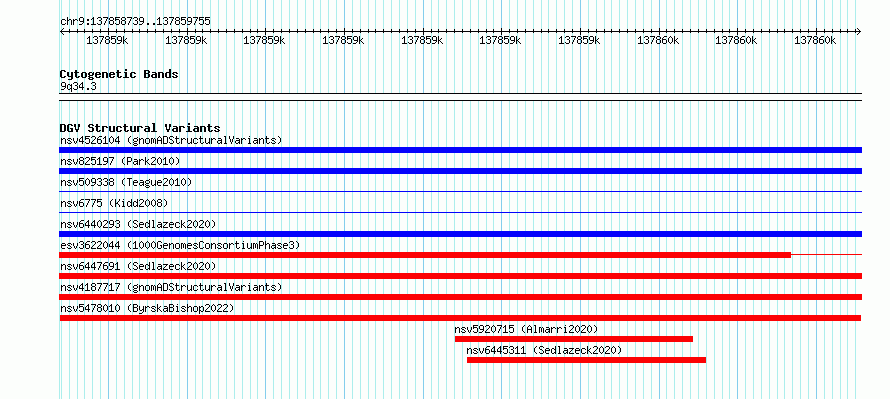Click the ruler's left arrow end
Screen dimensions: 890x399
(62, 32)
